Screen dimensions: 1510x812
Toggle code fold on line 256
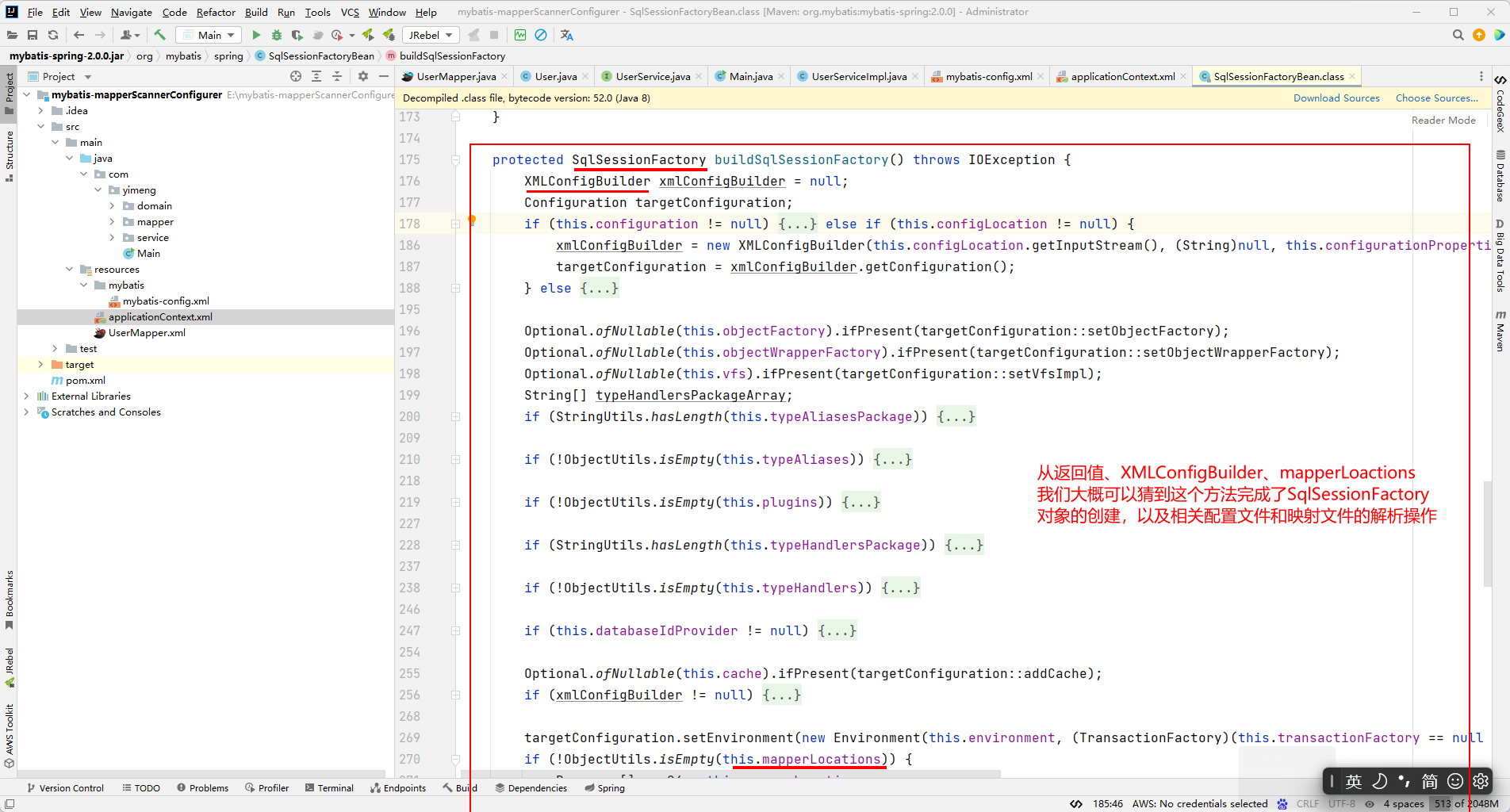[455, 695]
